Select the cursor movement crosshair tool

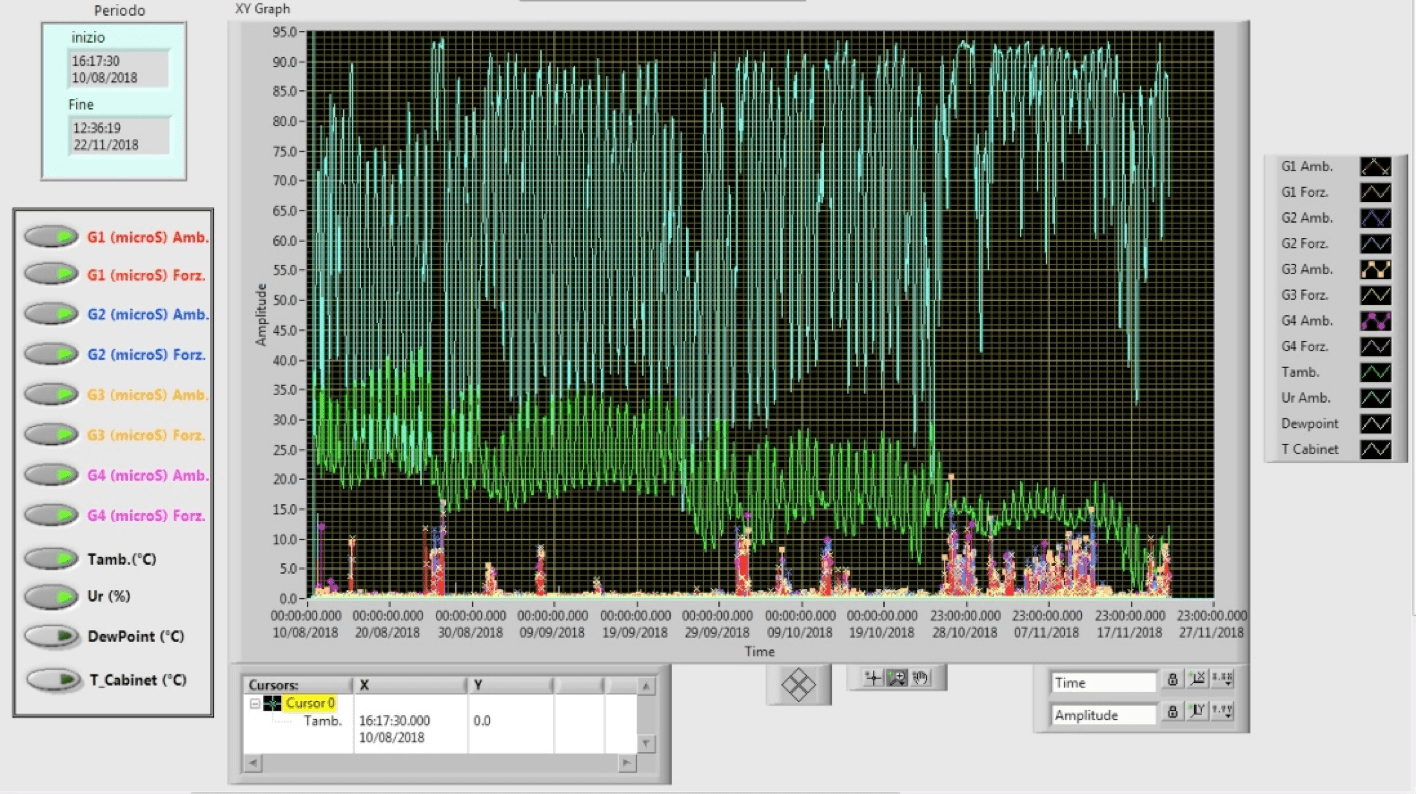(873, 678)
